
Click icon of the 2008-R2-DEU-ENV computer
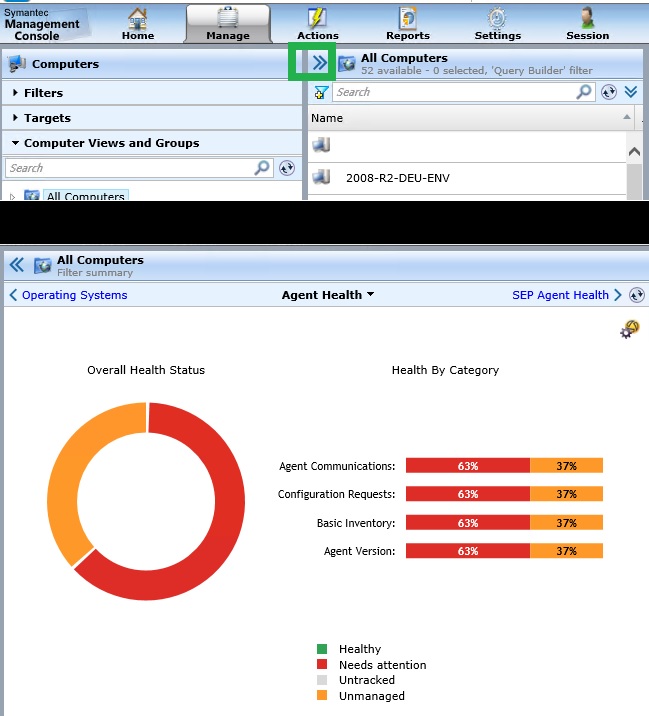[x=322, y=177]
